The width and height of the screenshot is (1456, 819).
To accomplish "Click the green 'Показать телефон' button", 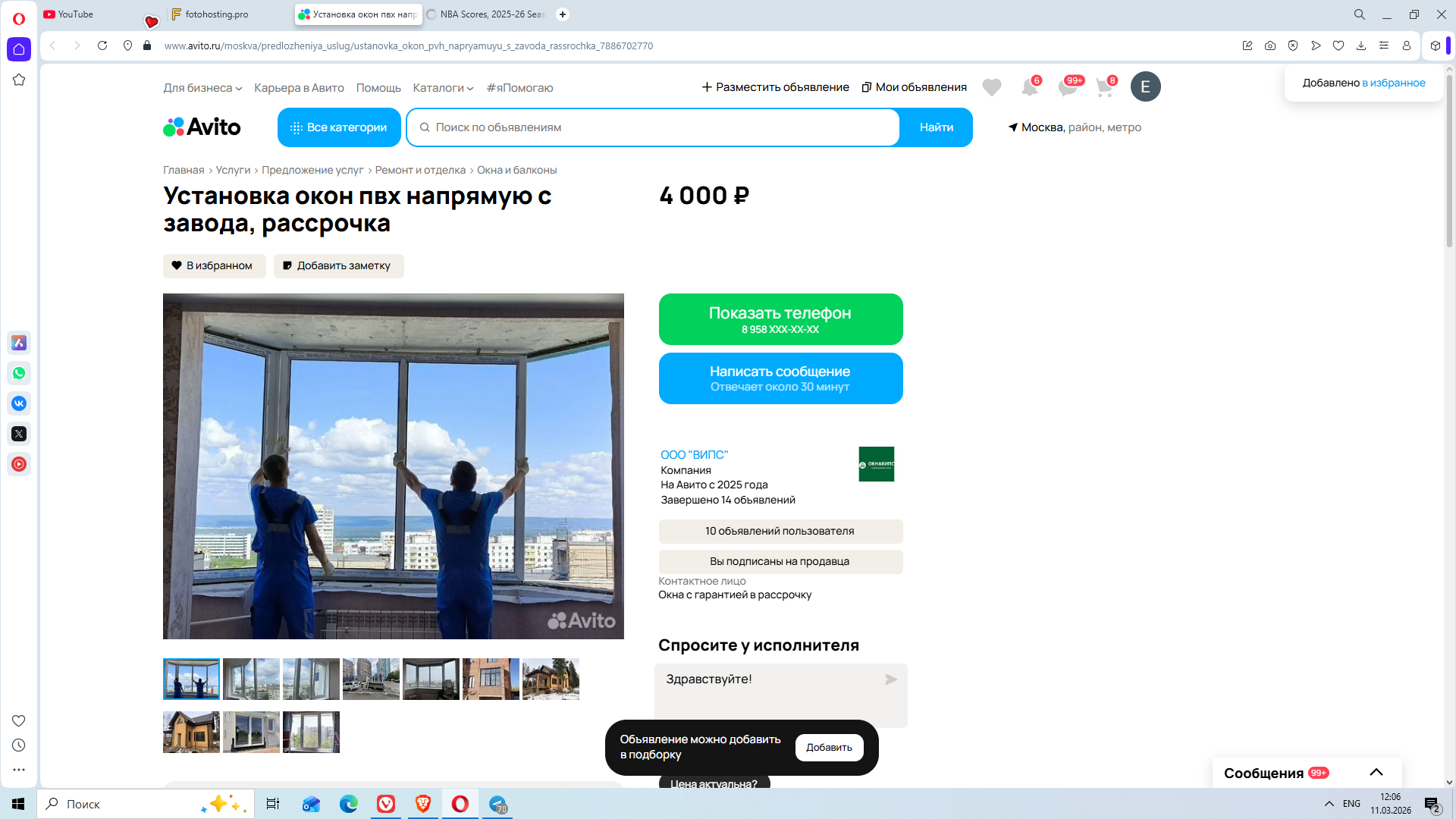I will [780, 319].
